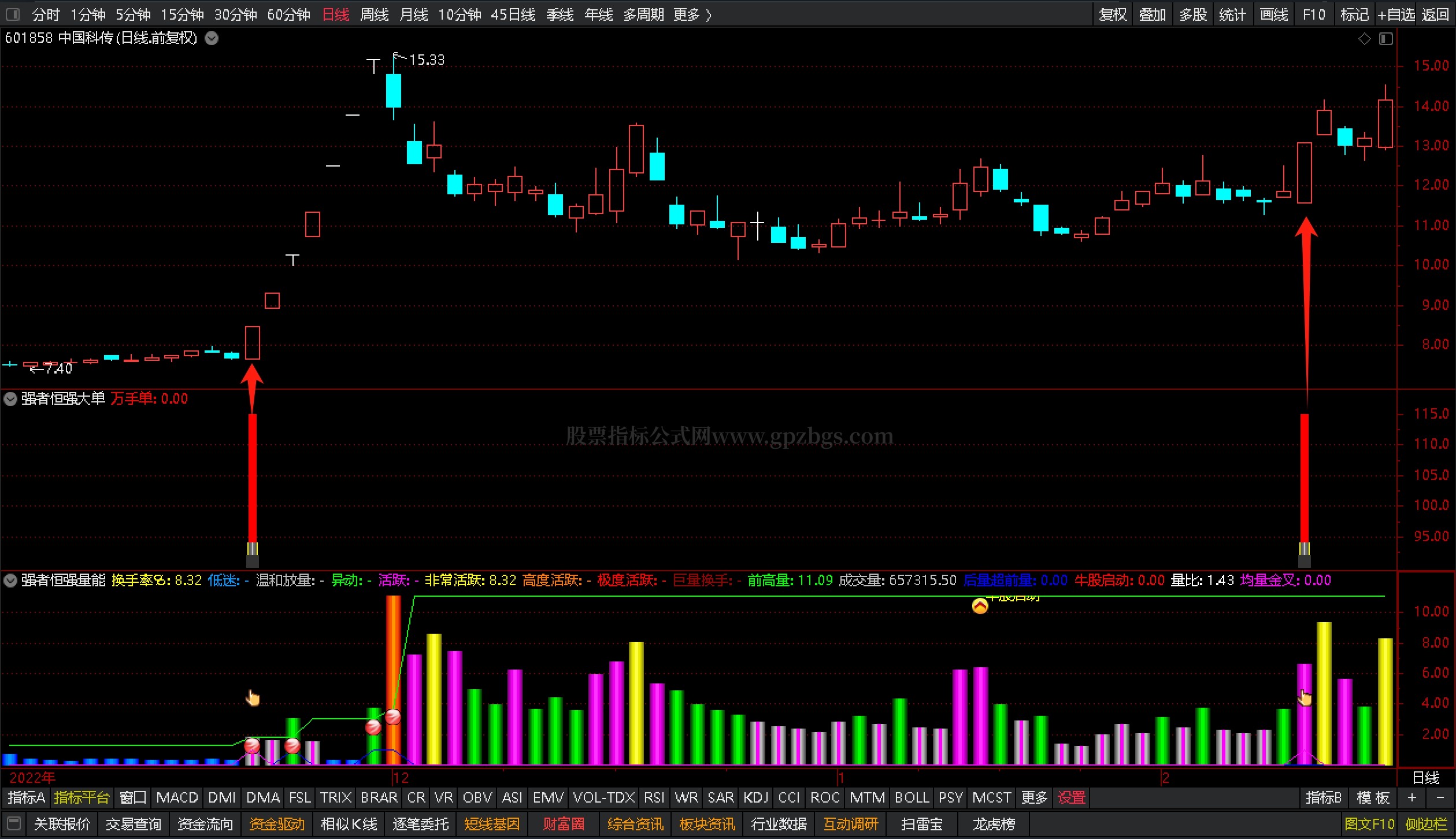Click the 复权 button
Image resolution: width=1456 pixels, height=839 pixels.
tap(1113, 14)
